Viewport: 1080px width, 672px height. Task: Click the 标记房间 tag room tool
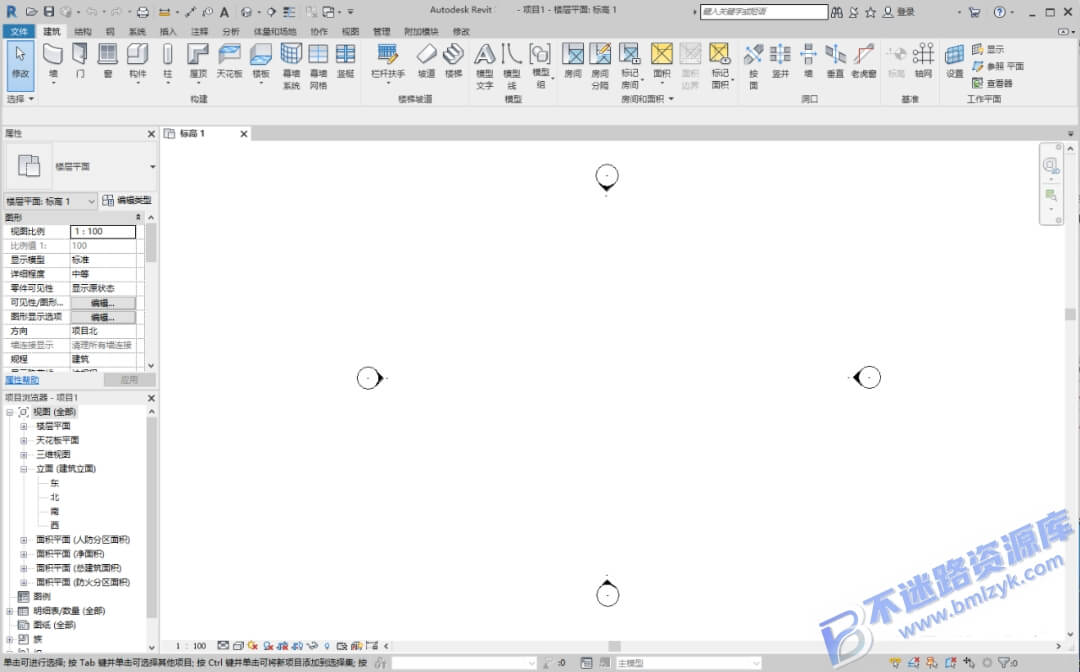click(x=630, y=66)
